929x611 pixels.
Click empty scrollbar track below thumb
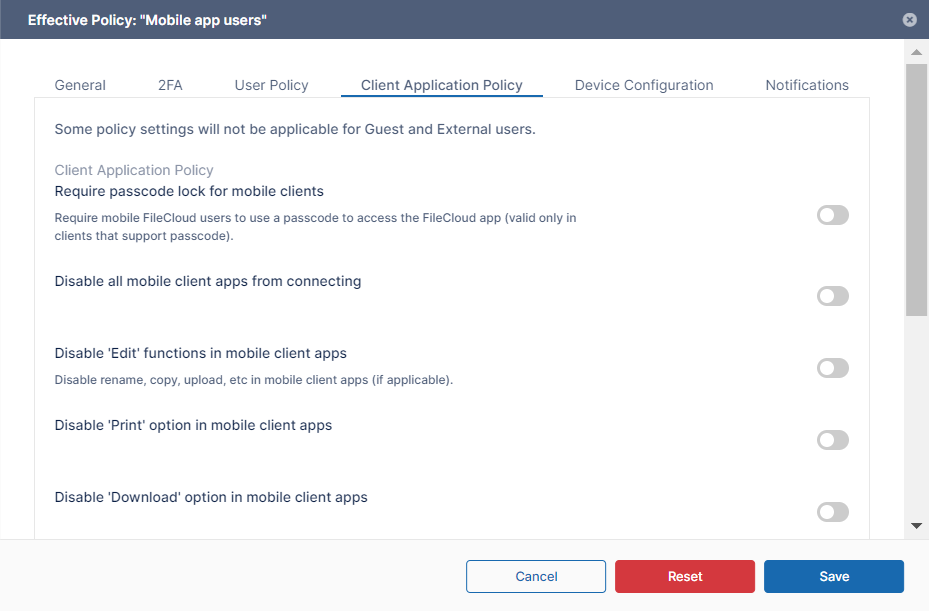pyautogui.click(x=916, y=420)
